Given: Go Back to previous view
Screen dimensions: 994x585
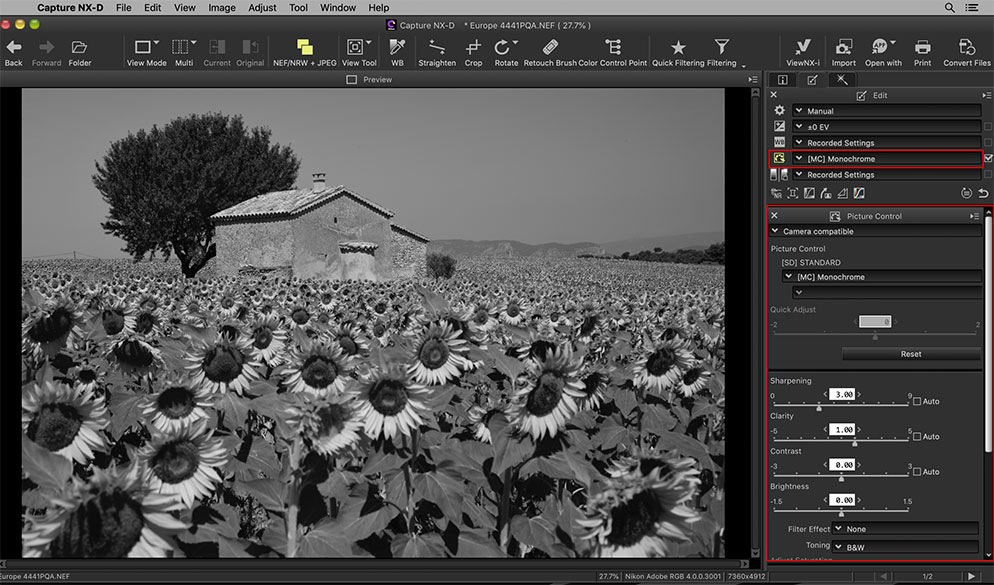Looking at the screenshot, I should pyautogui.click(x=13, y=52).
